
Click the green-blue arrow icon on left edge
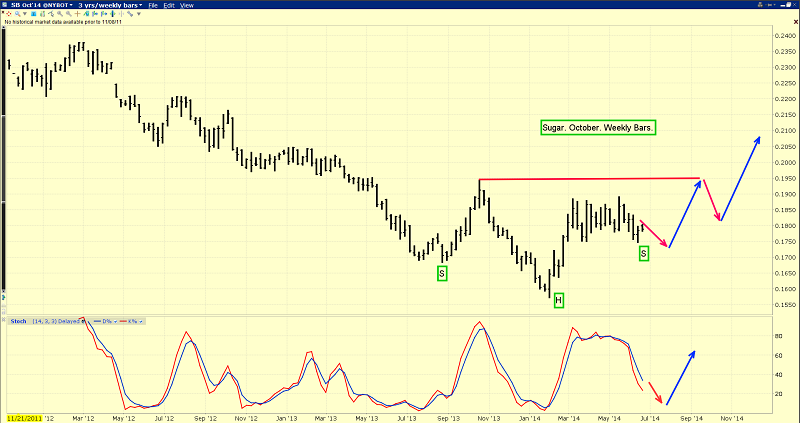tap(4, 297)
